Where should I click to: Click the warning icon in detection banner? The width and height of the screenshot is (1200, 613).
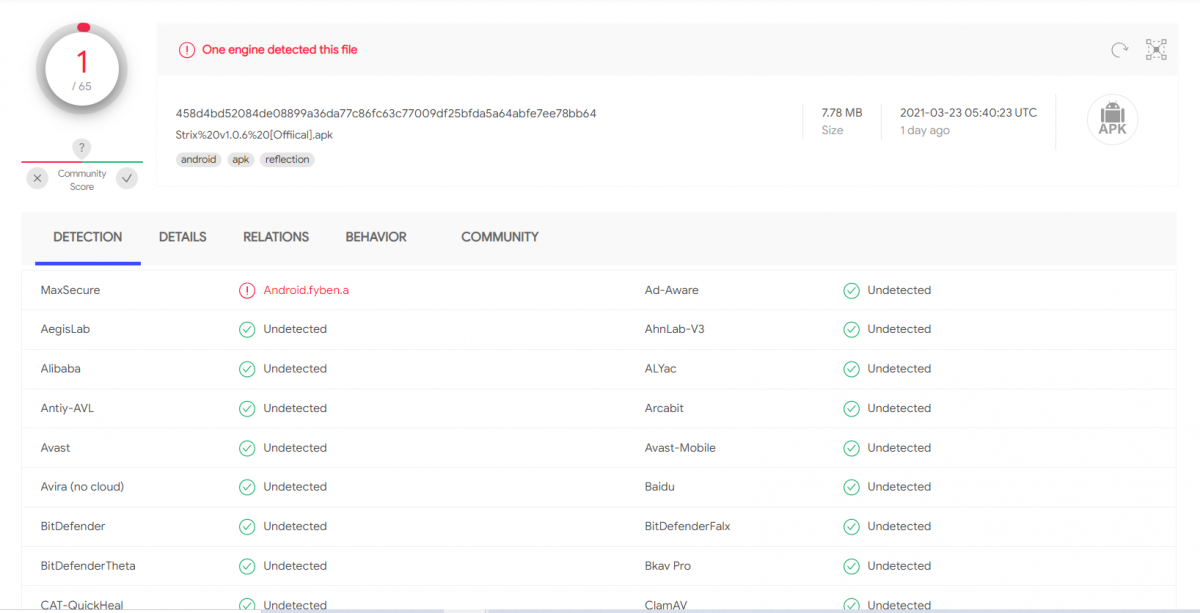pos(187,50)
